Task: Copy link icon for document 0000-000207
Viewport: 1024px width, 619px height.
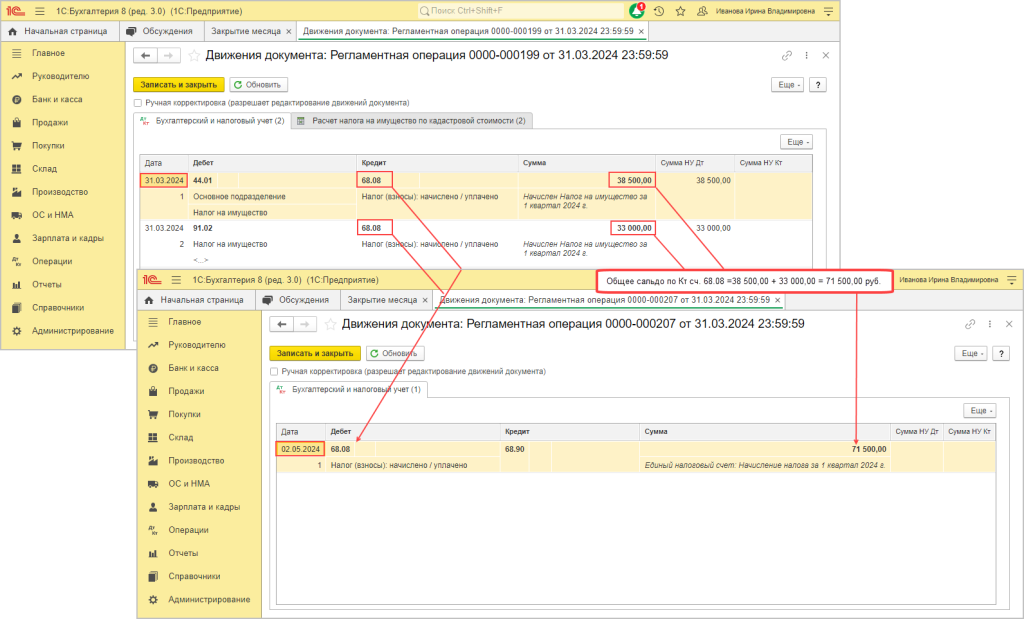Action: (x=970, y=325)
